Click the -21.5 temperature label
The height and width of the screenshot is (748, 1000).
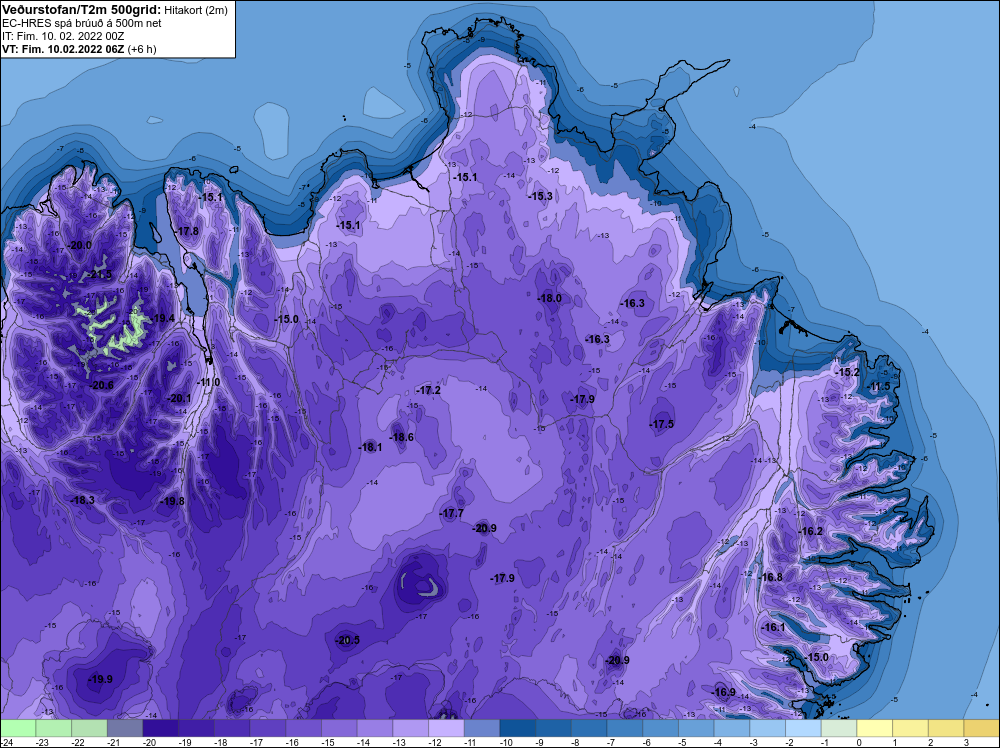[x=100, y=274]
